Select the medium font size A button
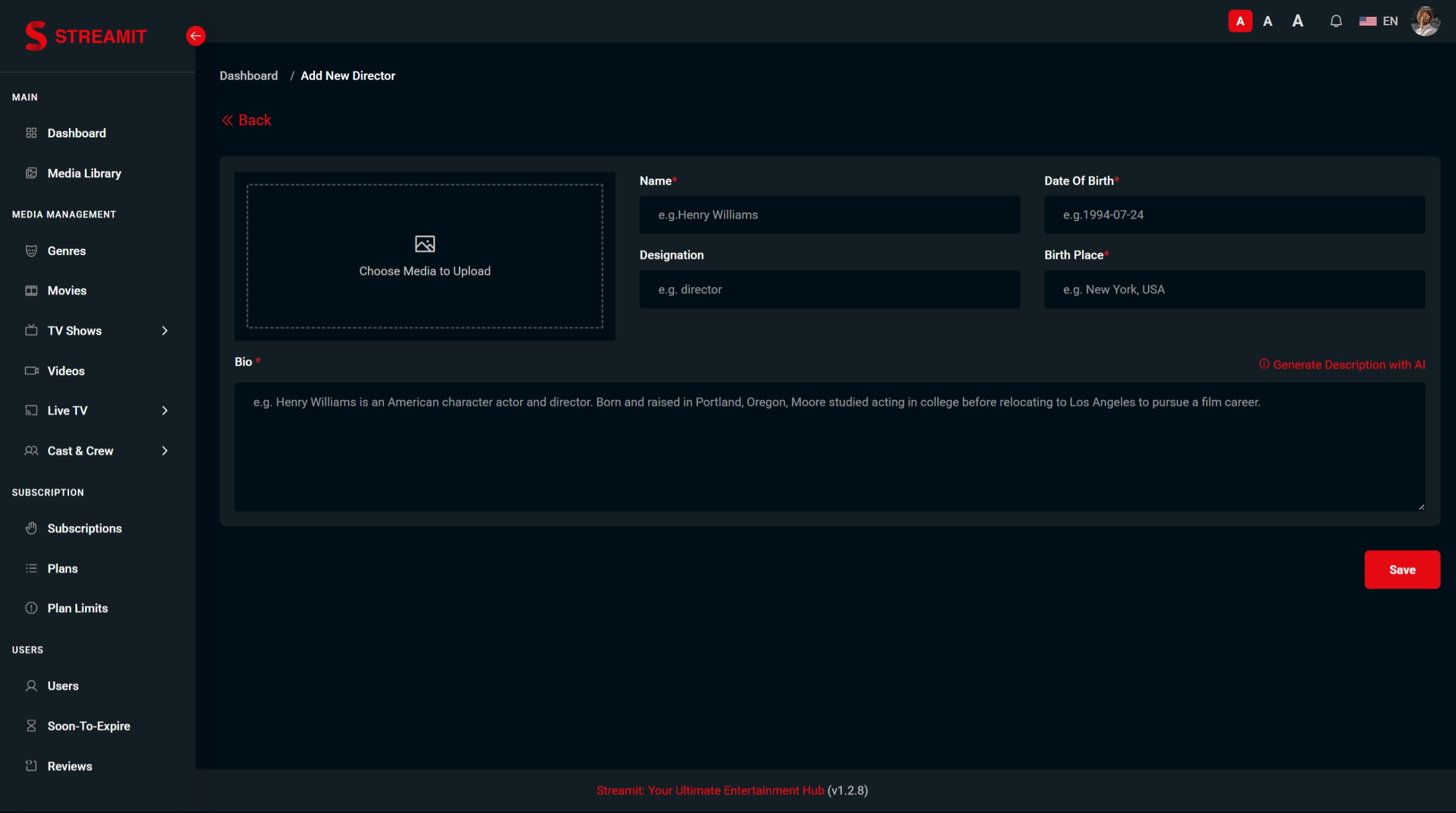Viewport: 1456px width, 813px height. click(x=1267, y=21)
